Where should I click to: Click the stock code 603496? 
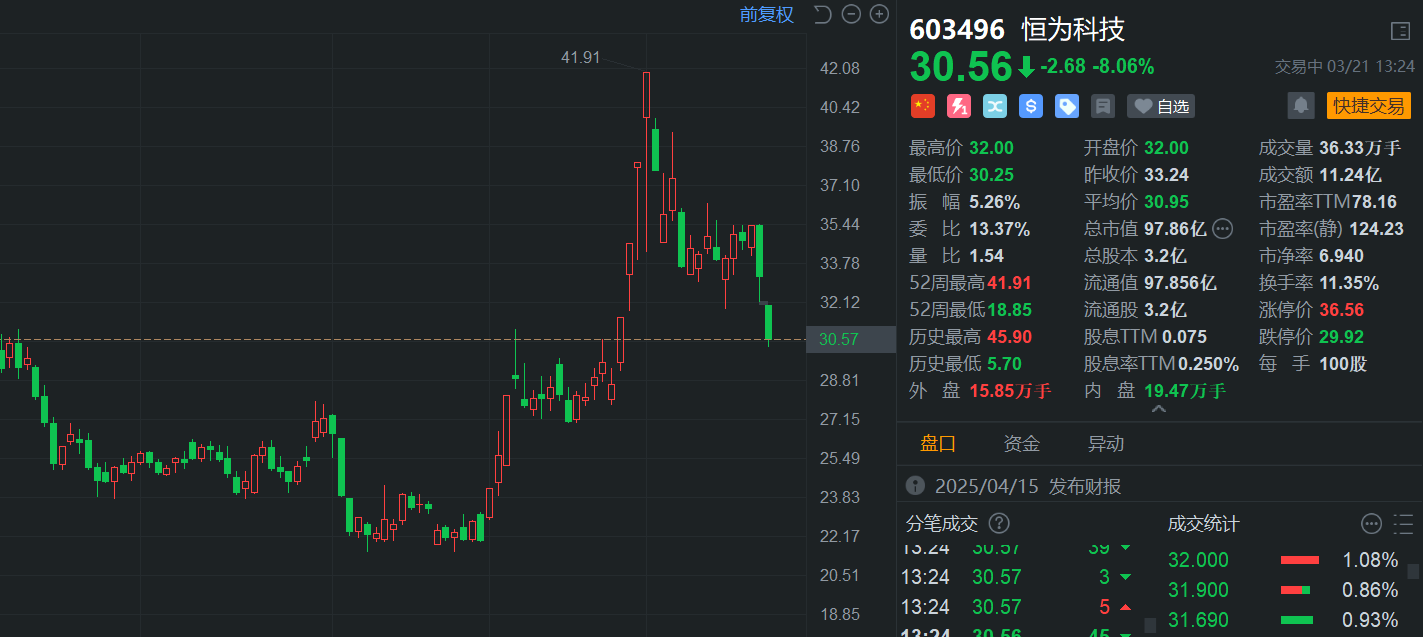click(957, 30)
